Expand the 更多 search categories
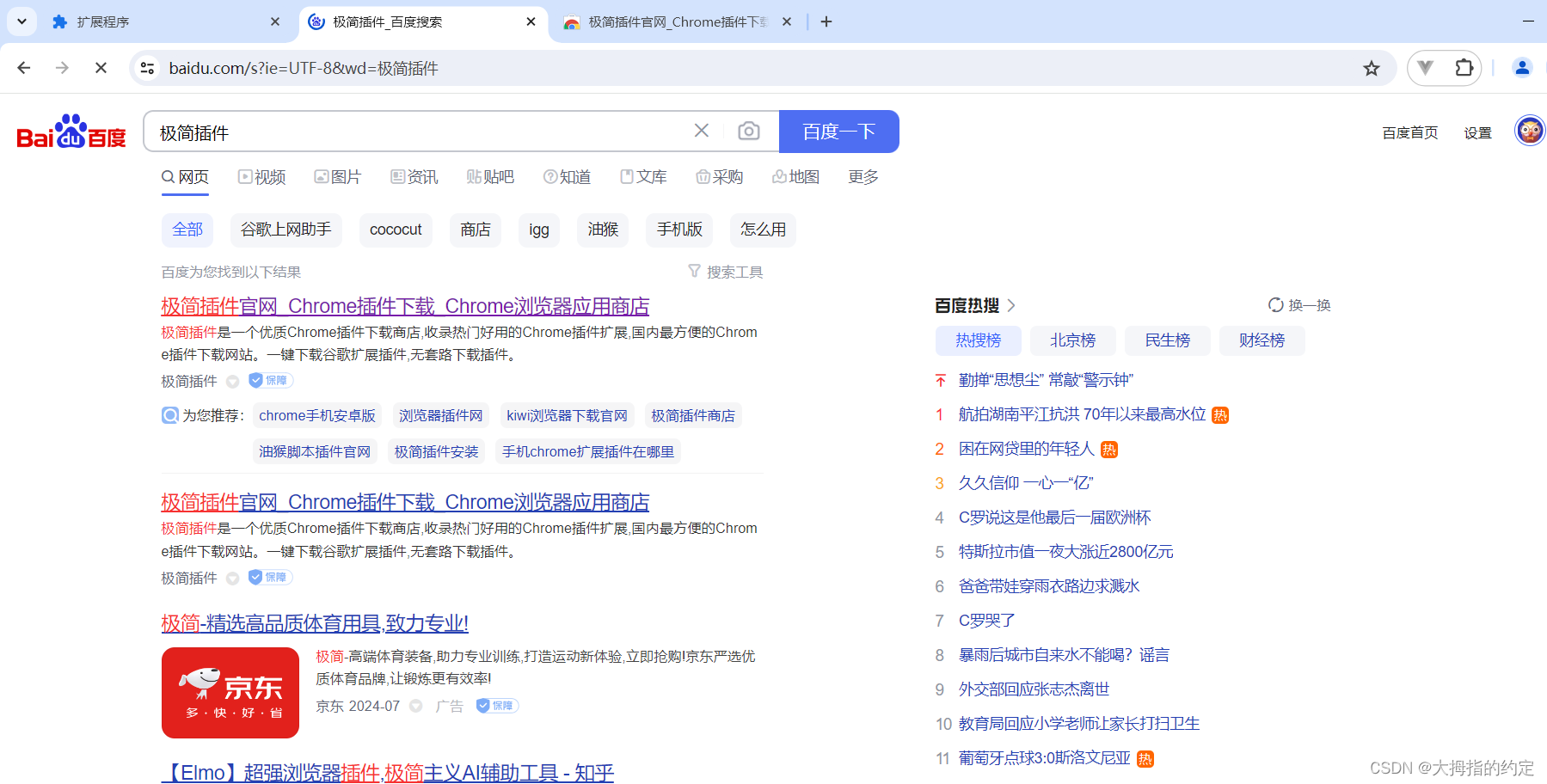The image size is (1547, 784). coord(863,177)
